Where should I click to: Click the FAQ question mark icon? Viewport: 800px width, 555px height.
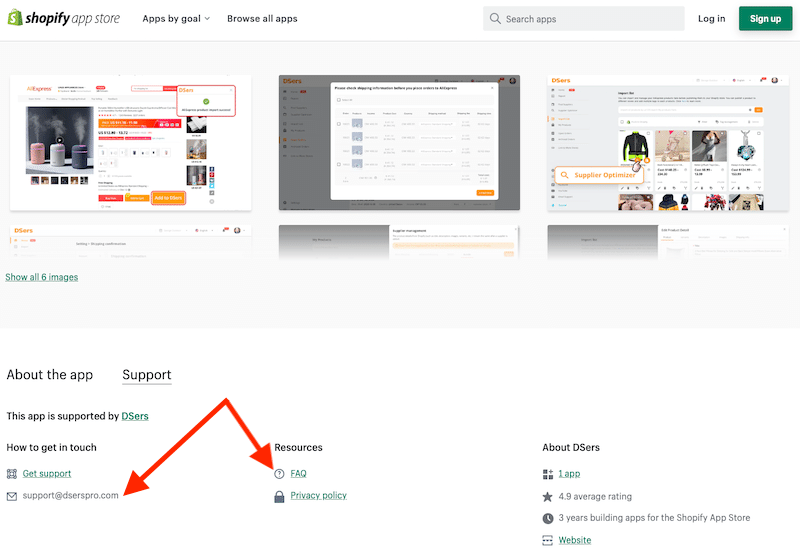[x=279, y=474]
